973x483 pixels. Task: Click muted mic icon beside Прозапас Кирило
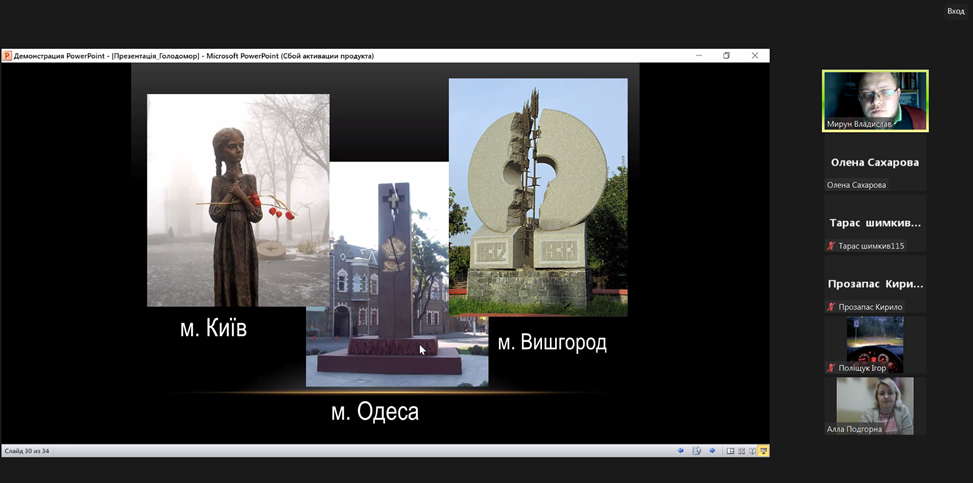(x=831, y=307)
